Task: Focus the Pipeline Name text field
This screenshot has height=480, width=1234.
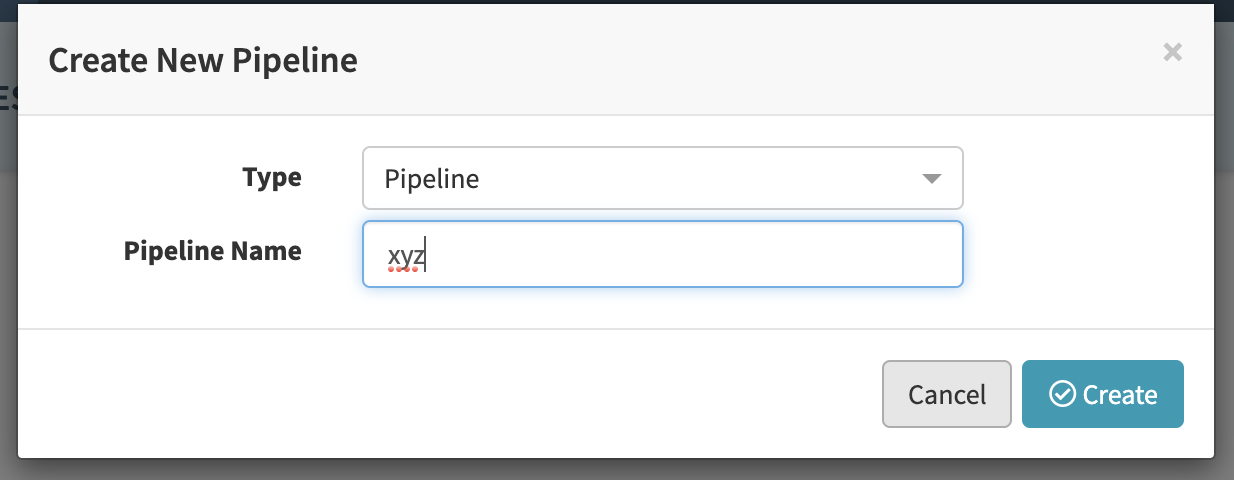Action: [x=662, y=254]
